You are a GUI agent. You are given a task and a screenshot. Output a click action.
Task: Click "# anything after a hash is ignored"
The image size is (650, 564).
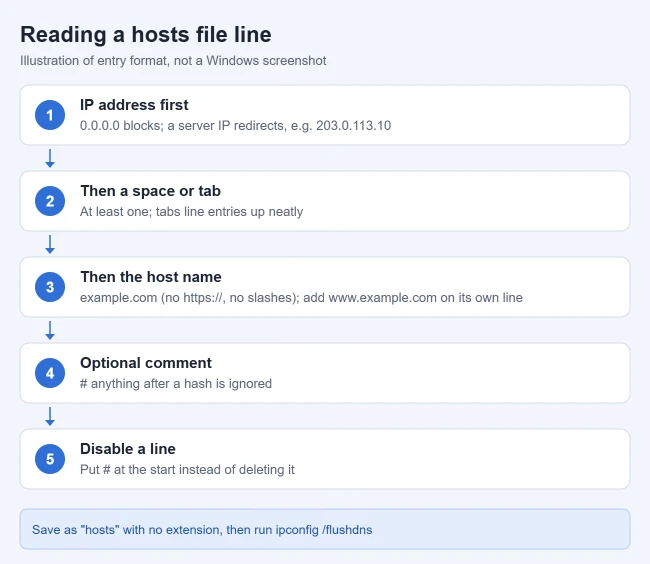click(x=176, y=384)
